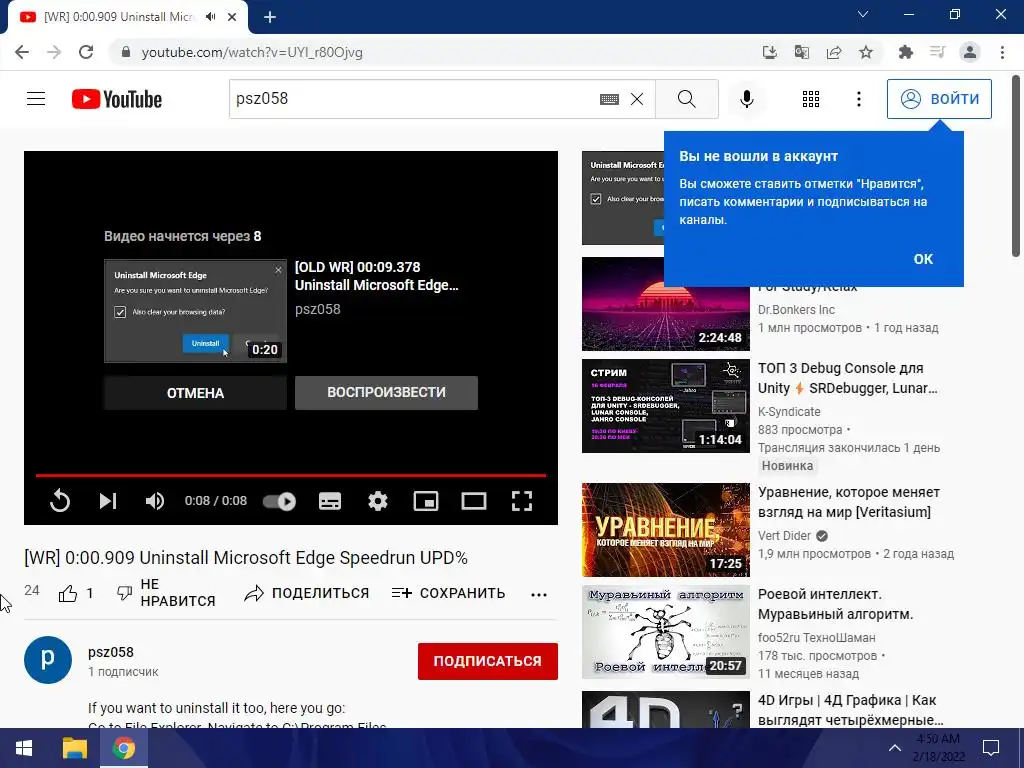Open YouTube settings three-dot menu
This screenshot has height=768, width=1024.
859,99
